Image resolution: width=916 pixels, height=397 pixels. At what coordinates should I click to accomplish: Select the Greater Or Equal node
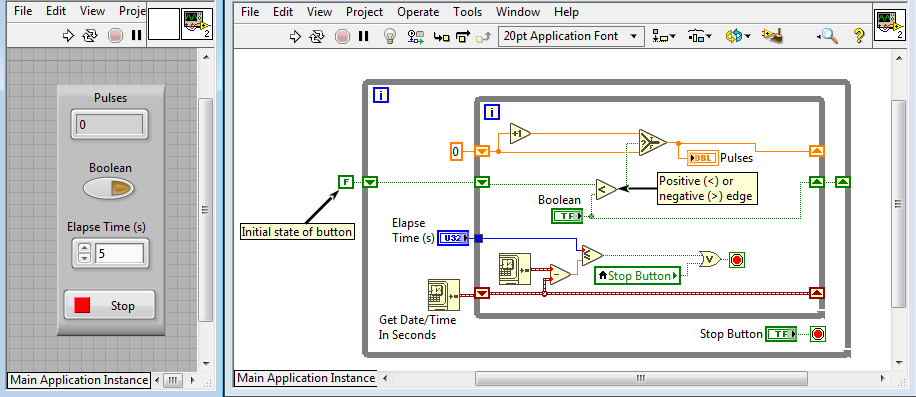point(592,254)
